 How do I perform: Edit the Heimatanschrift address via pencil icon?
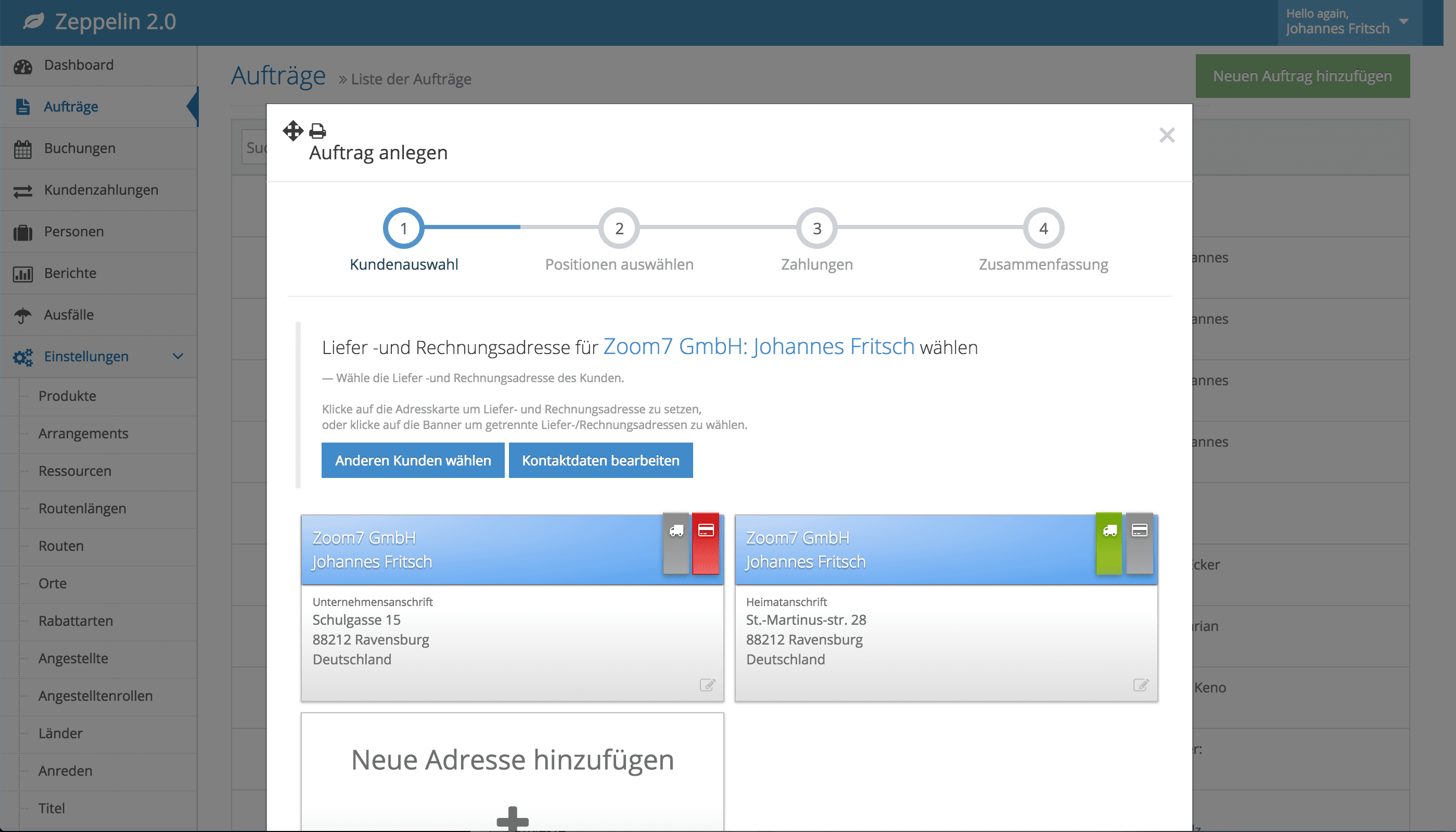click(1141, 685)
